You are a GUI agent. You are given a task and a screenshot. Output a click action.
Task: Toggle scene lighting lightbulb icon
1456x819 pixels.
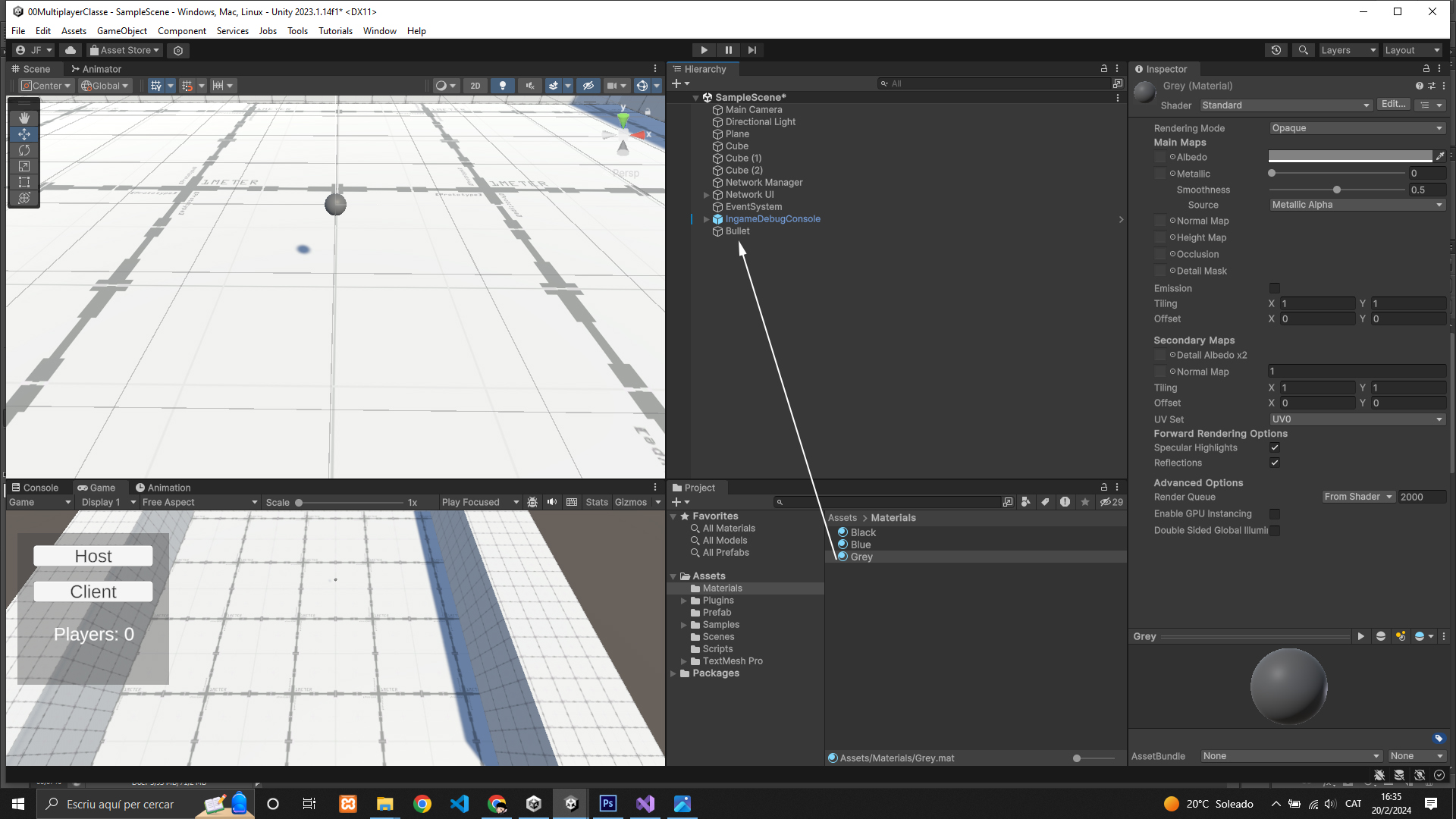(502, 86)
